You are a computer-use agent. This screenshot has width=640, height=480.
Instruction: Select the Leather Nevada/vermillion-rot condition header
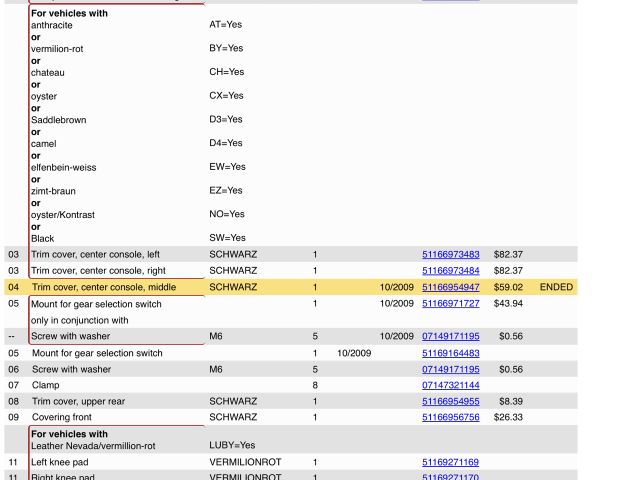pyautogui.click(x=93, y=445)
